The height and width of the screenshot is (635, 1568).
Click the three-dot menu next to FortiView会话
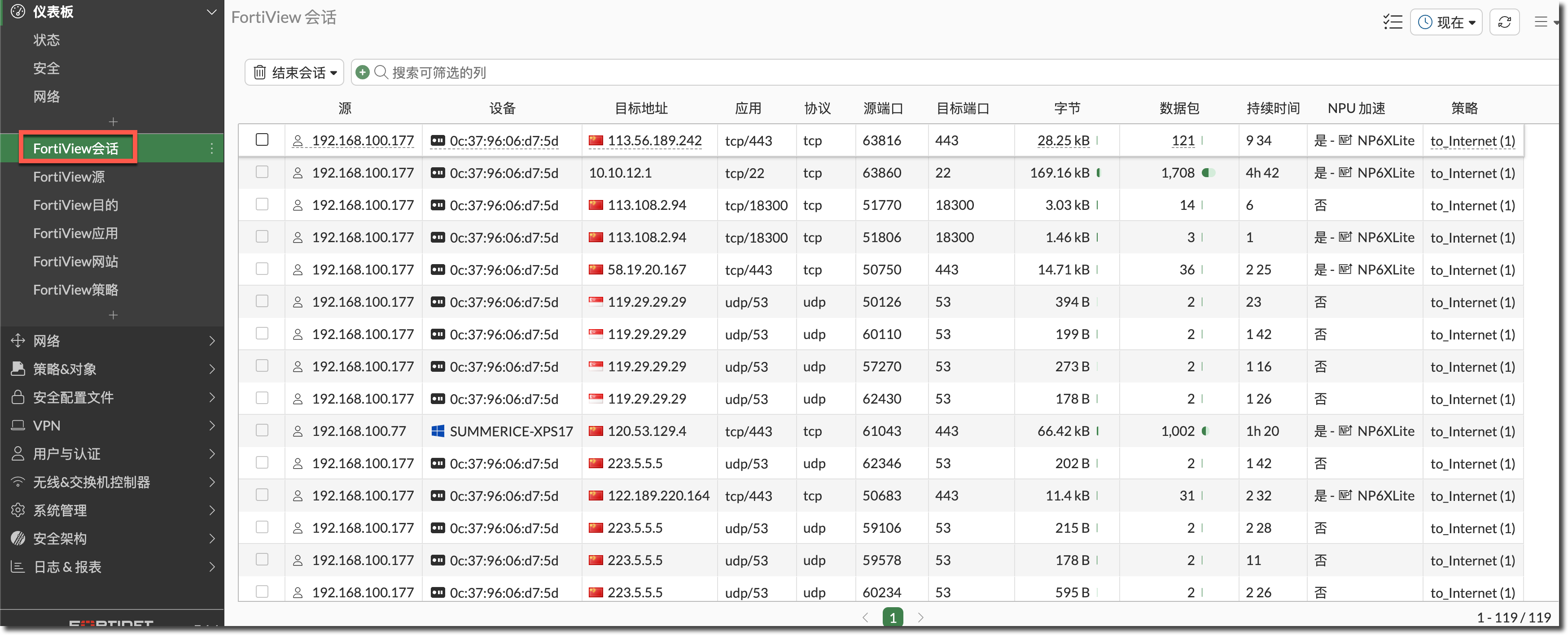point(211,148)
